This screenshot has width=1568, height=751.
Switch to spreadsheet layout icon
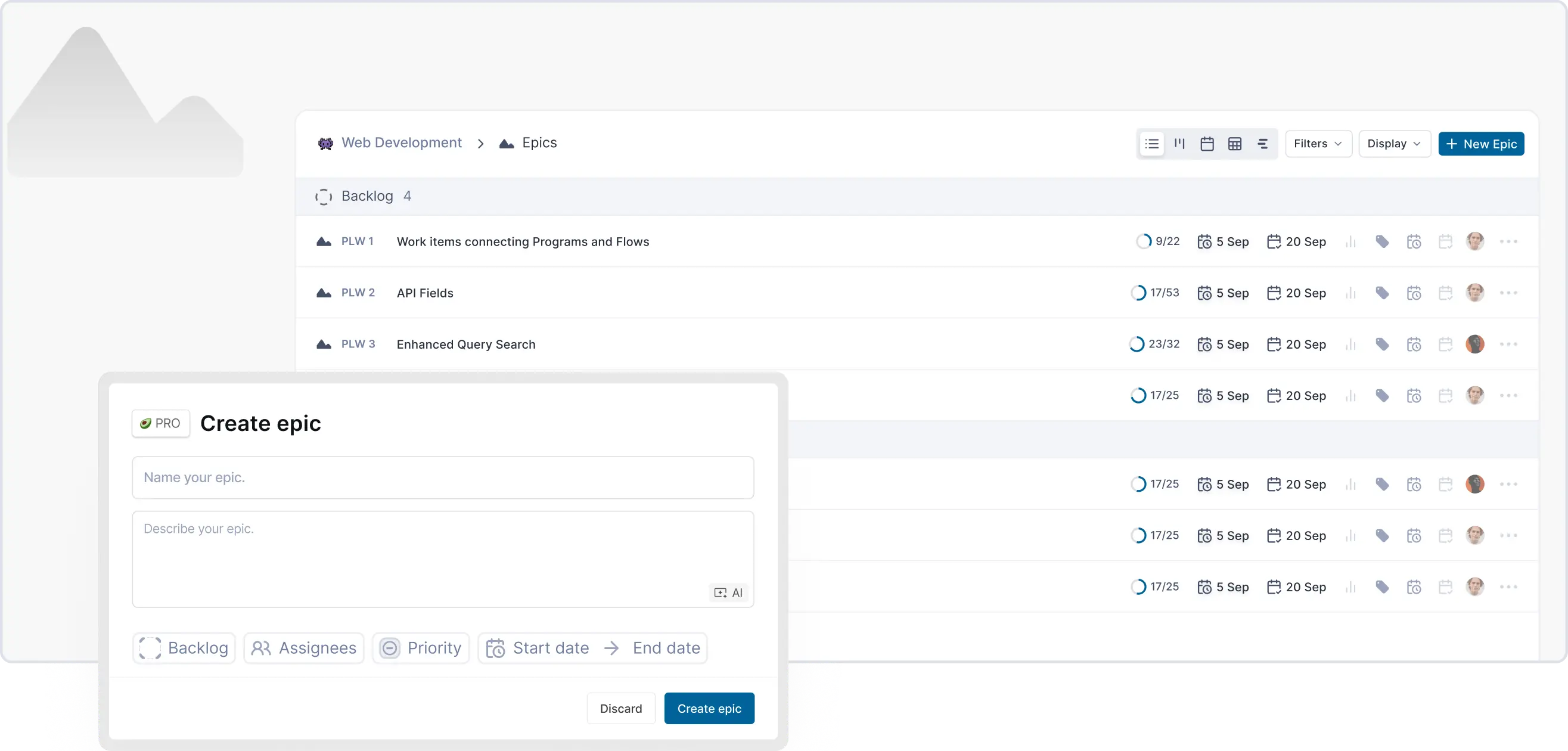[1234, 144]
